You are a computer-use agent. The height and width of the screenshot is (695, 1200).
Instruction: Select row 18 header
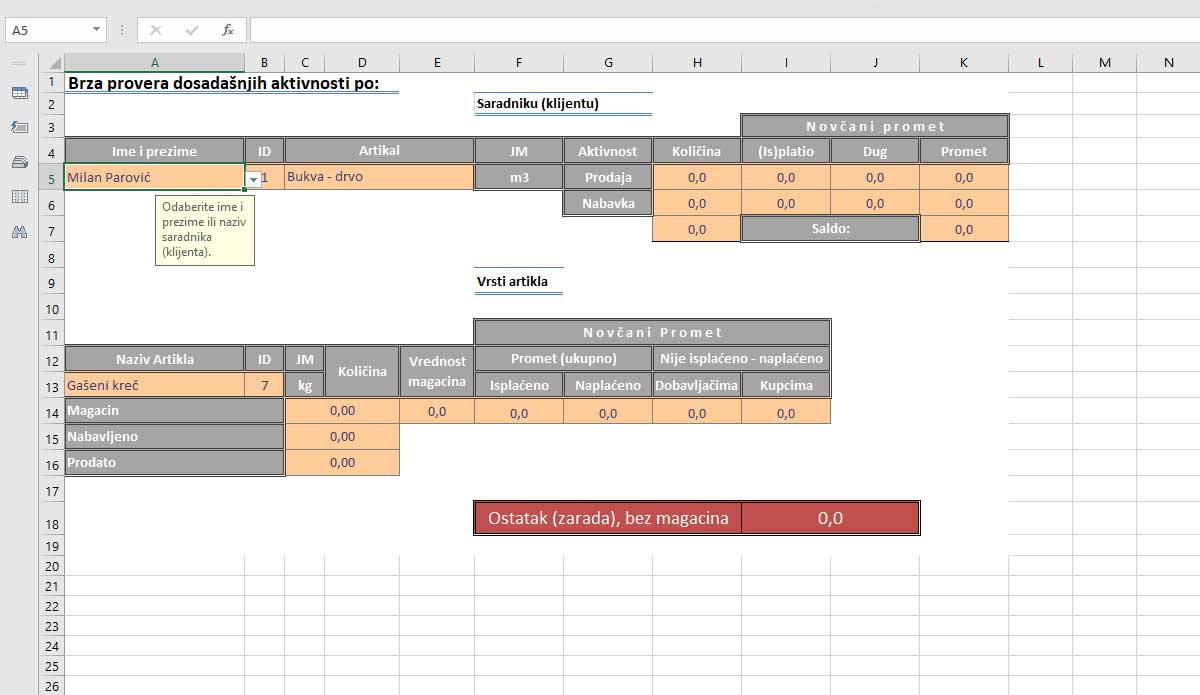(51, 524)
